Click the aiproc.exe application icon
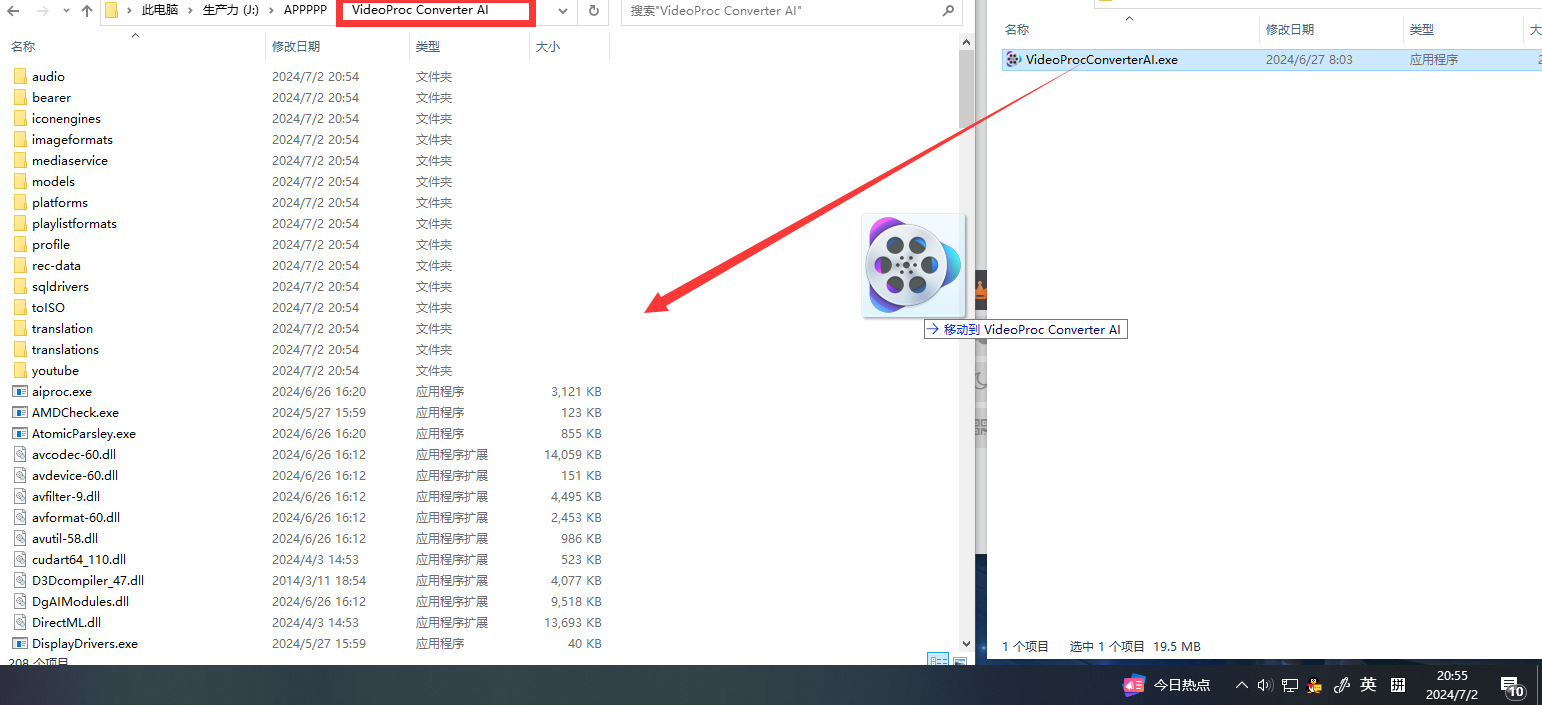This screenshot has height=705, width=1542. [x=19, y=392]
